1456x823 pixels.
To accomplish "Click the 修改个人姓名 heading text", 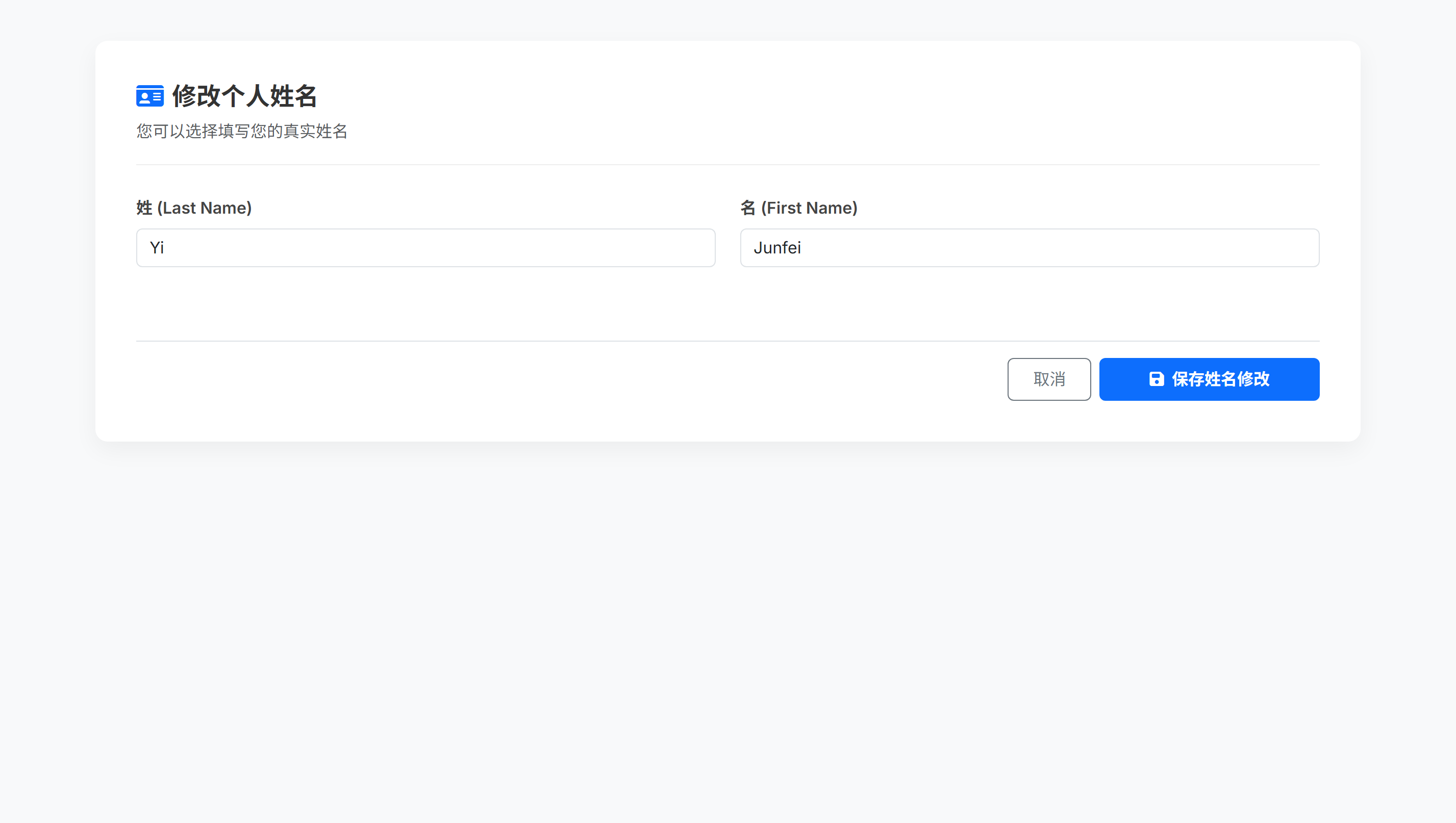I will click(244, 96).
